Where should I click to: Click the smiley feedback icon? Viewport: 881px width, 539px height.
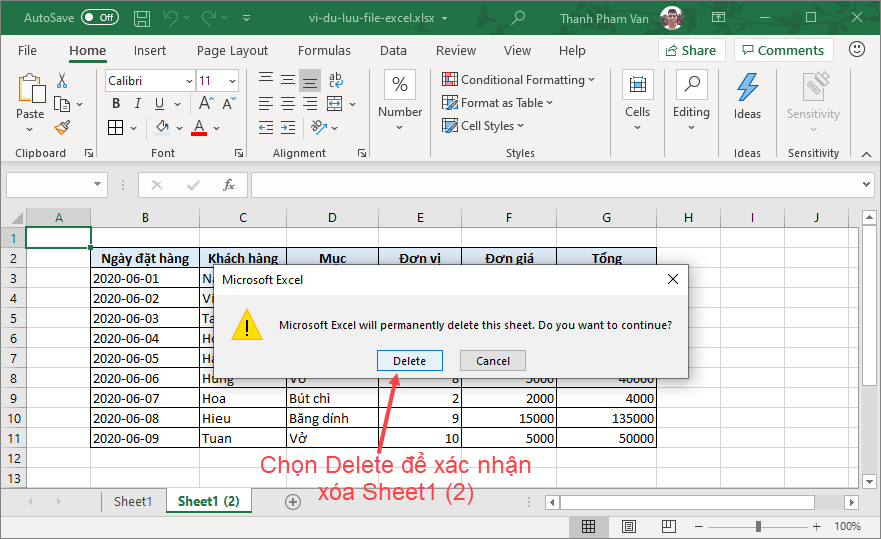tap(856, 49)
